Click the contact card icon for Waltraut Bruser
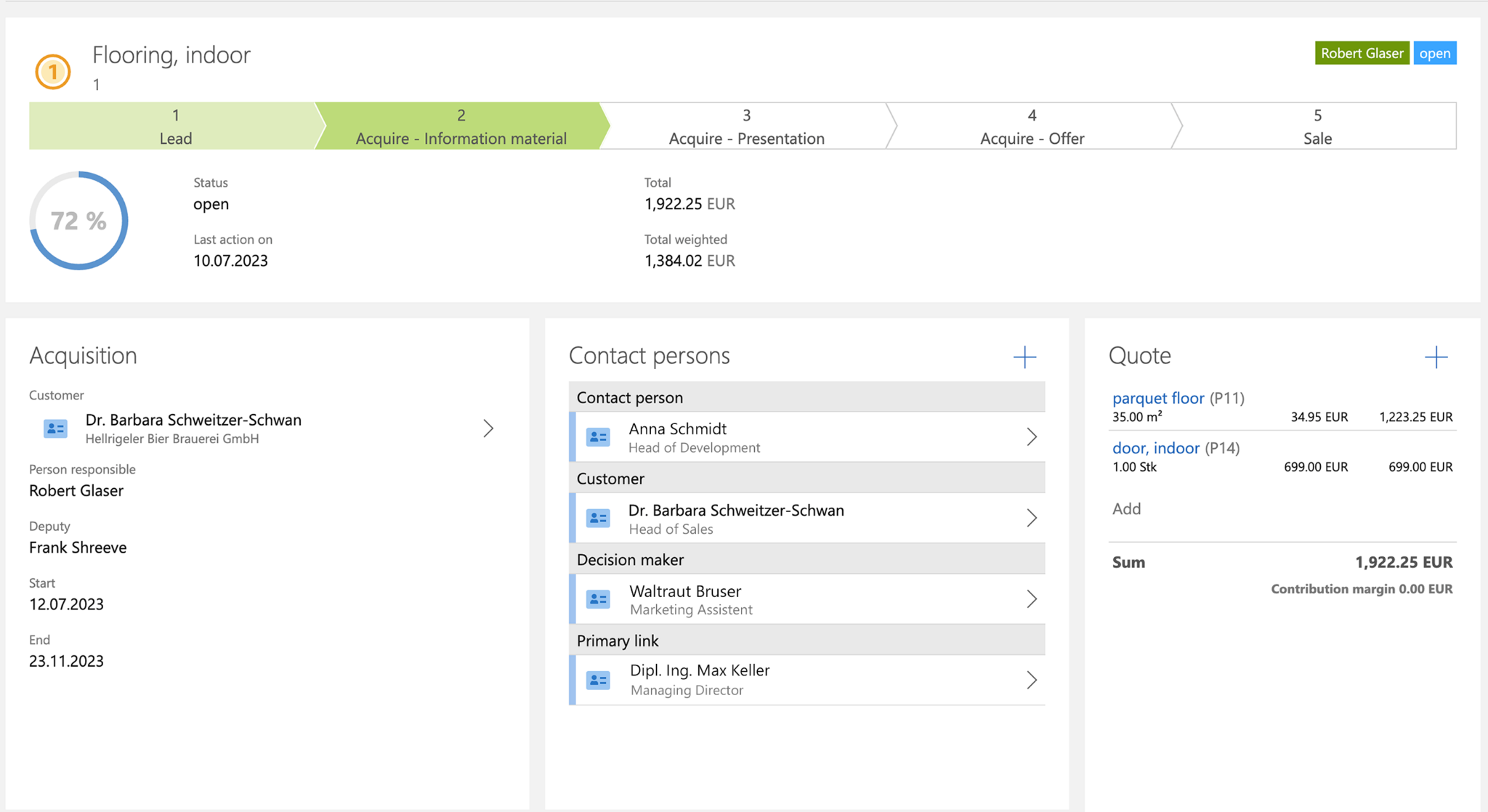Viewport: 1488px width, 812px height. pyautogui.click(x=598, y=599)
